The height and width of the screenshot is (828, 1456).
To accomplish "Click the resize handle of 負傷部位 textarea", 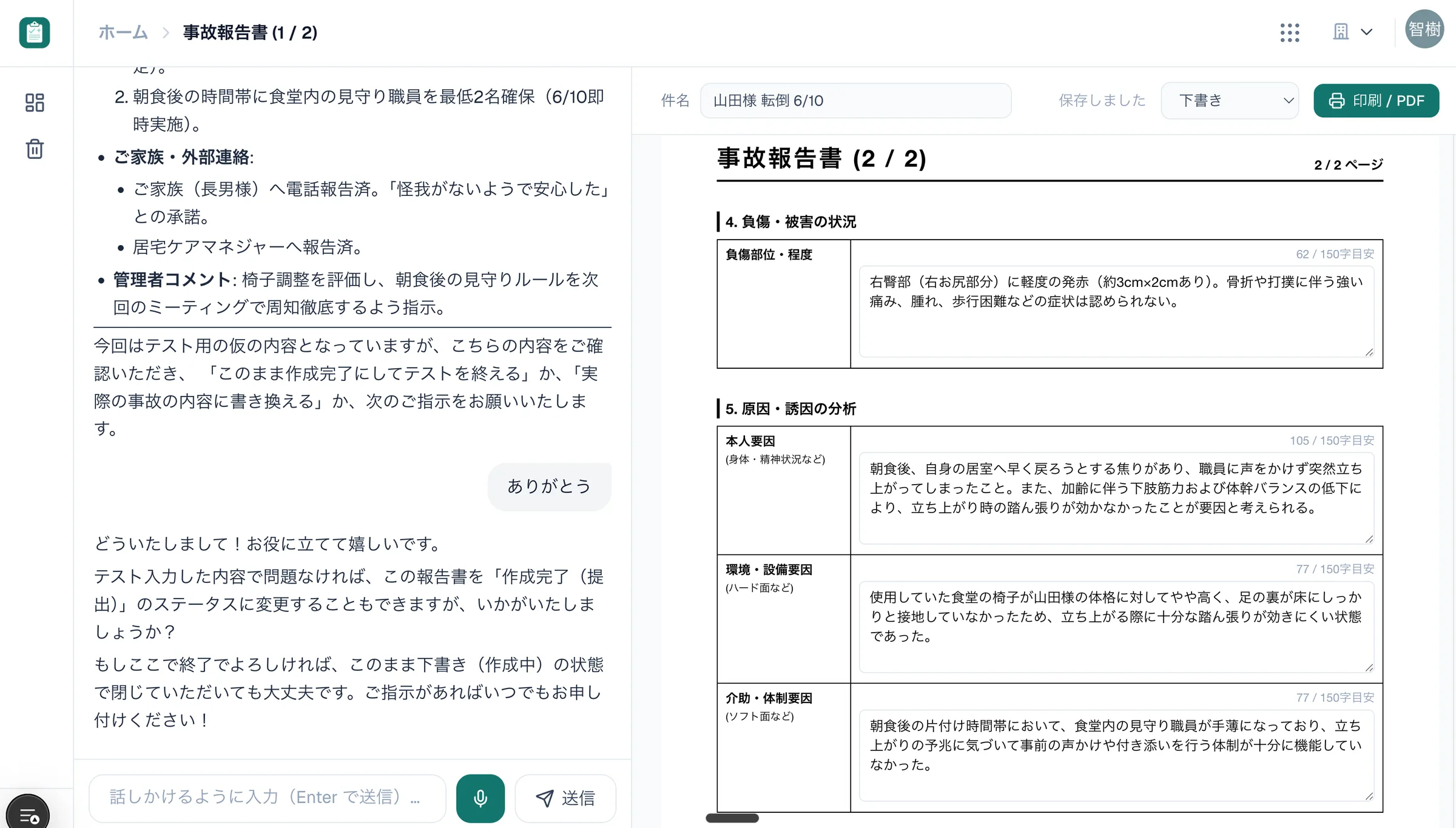I will point(1369,352).
